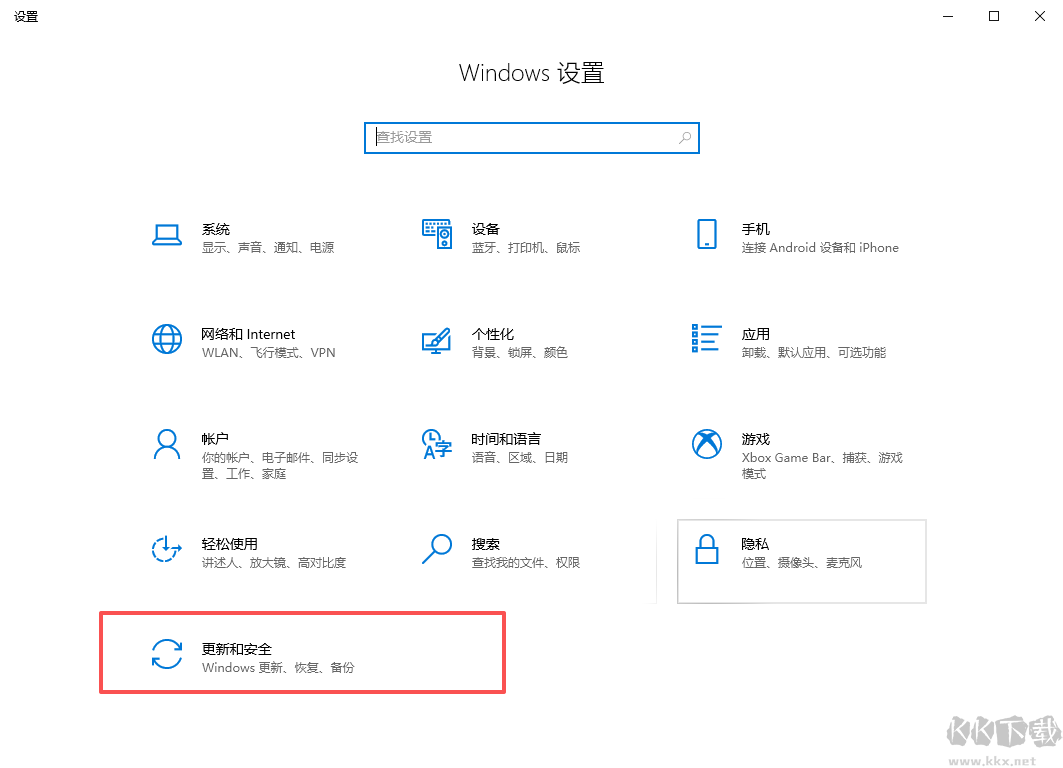Select the 个性化 title text
1063x768 pixels.
tap(493, 334)
